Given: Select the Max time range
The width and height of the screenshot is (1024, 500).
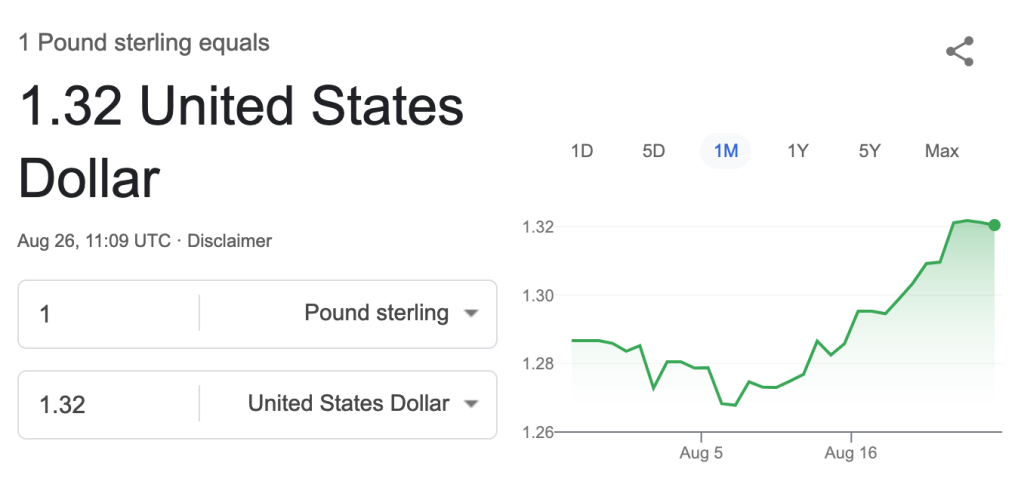Looking at the screenshot, I should tap(942, 151).
